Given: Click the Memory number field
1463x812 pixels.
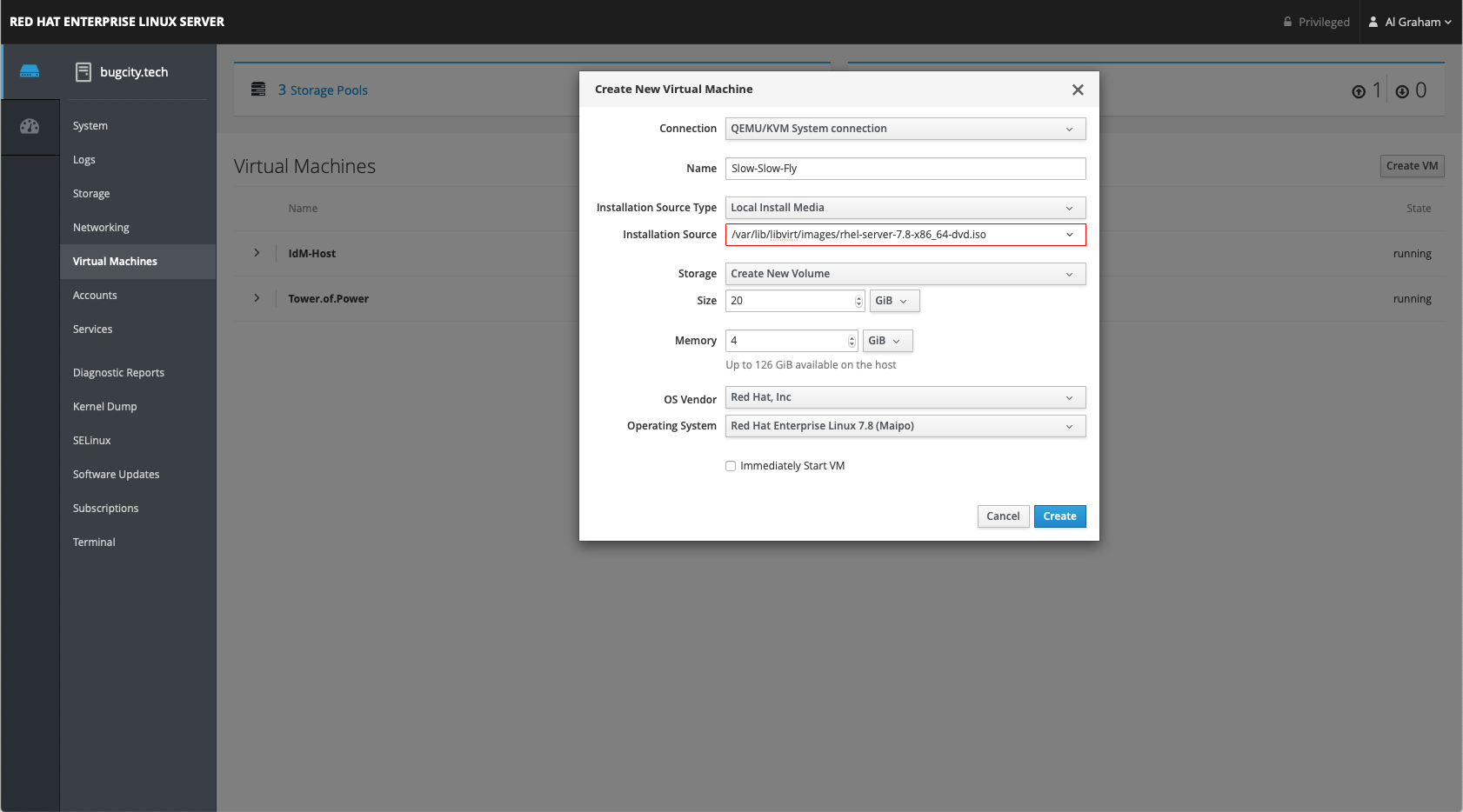Looking at the screenshot, I should [792, 341].
